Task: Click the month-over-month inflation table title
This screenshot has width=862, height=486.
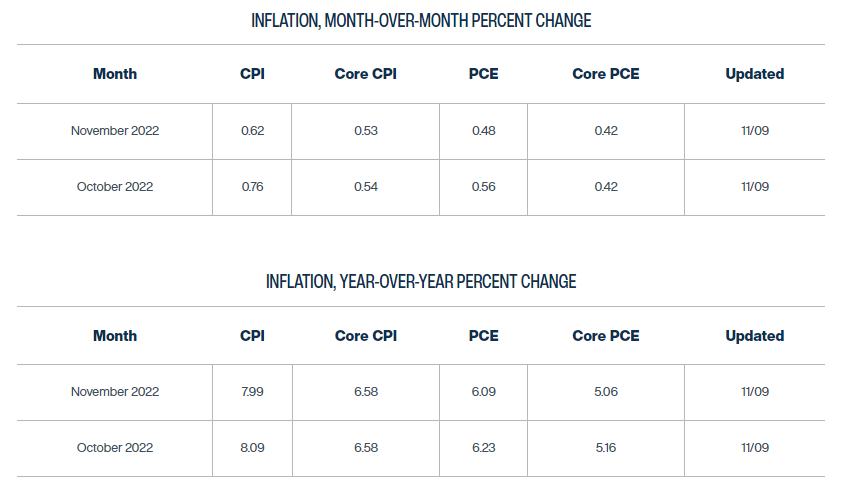Action: point(421,21)
